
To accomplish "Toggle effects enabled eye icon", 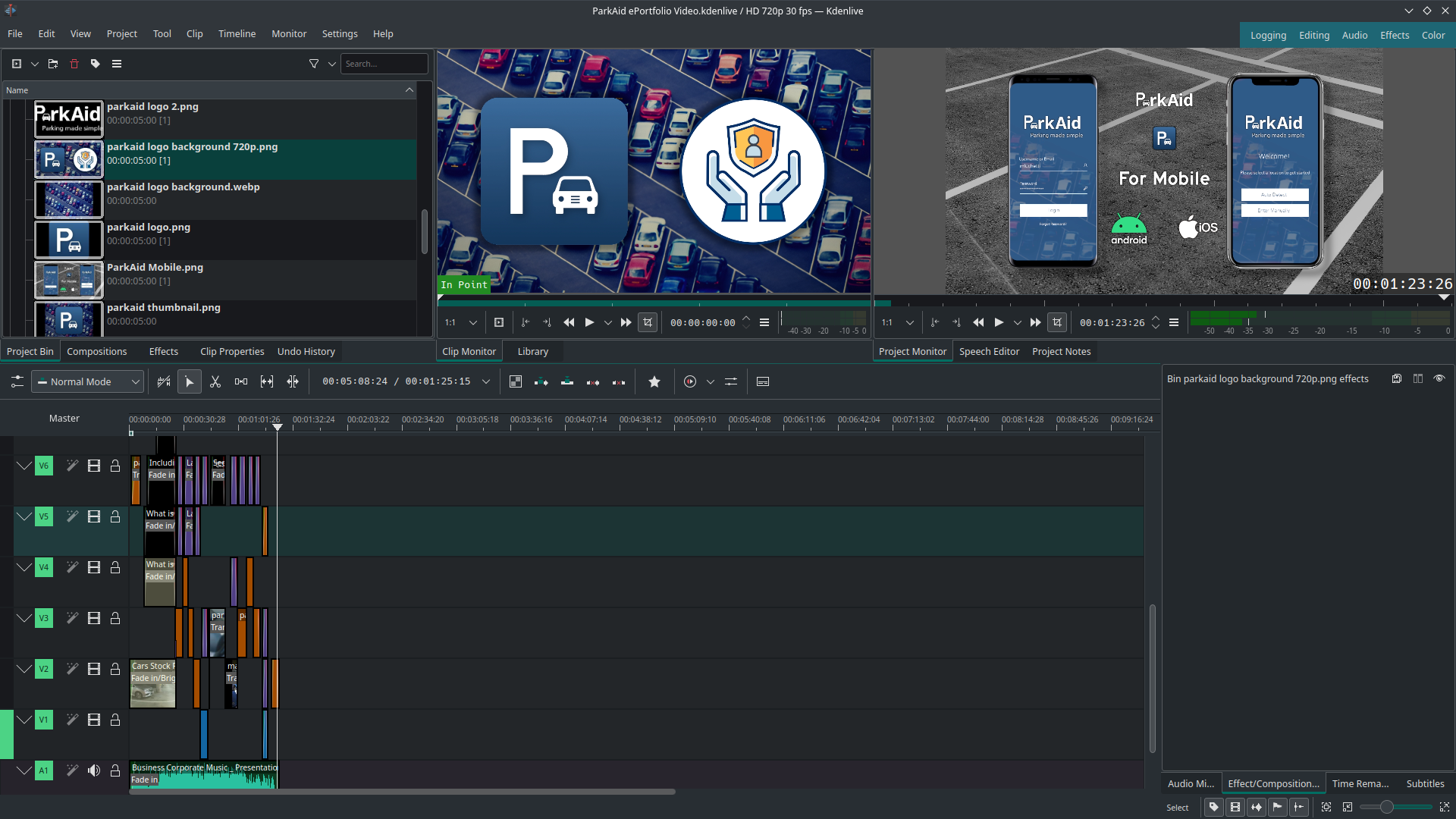I will 1439,378.
